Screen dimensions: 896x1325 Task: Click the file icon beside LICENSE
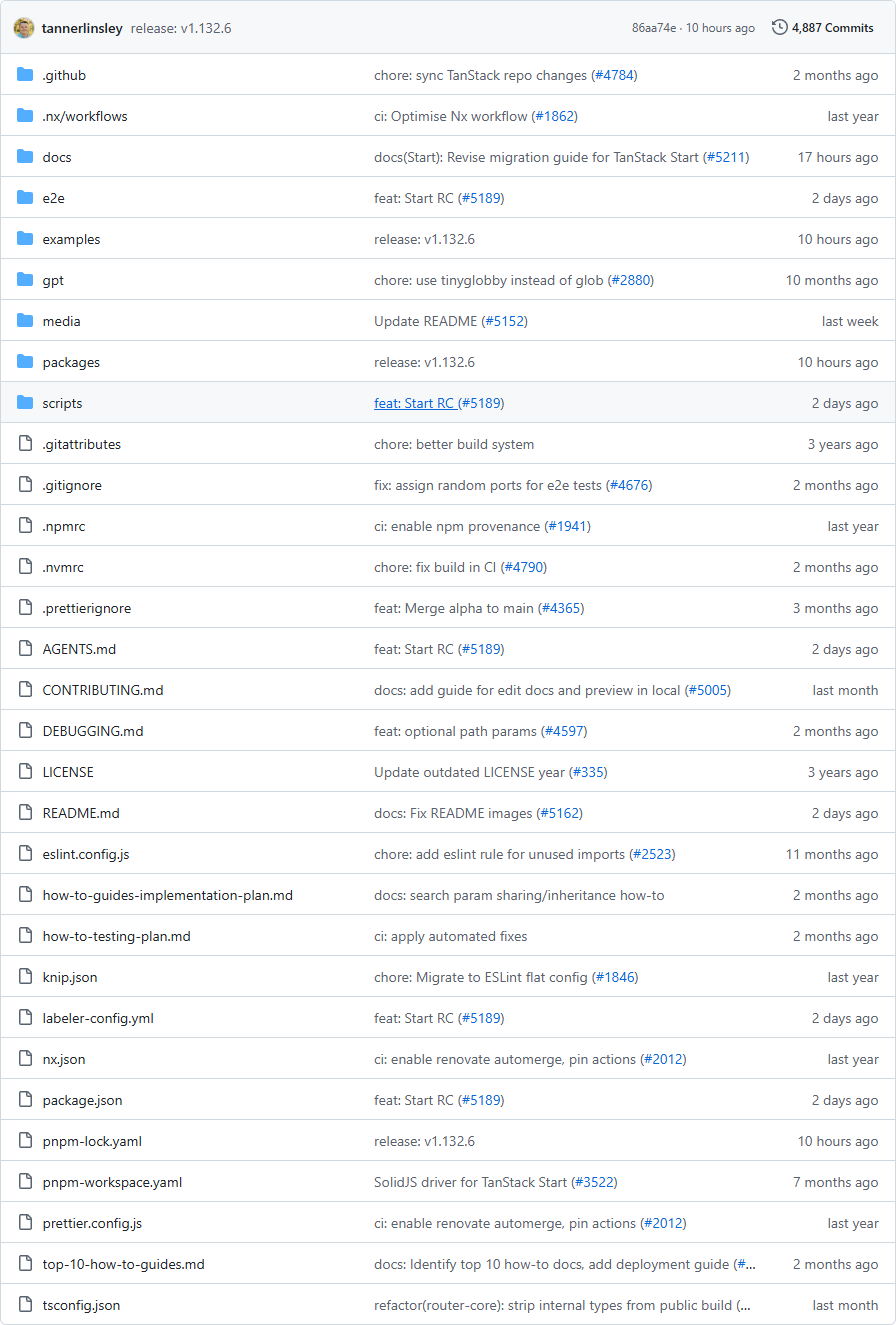pyautogui.click(x=25, y=772)
